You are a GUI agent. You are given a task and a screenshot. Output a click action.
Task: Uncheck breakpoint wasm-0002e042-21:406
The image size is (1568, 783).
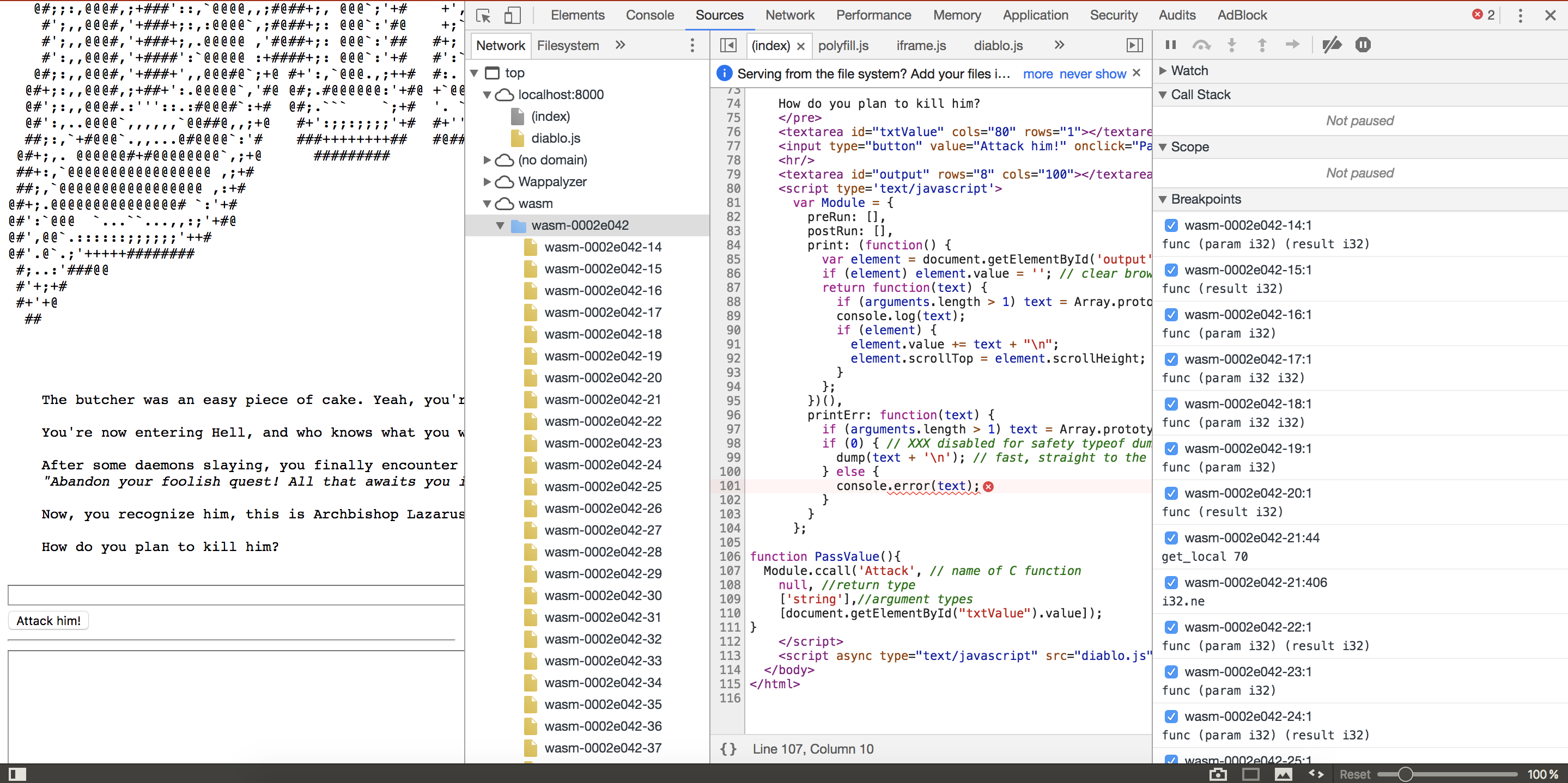coord(1170,582)
